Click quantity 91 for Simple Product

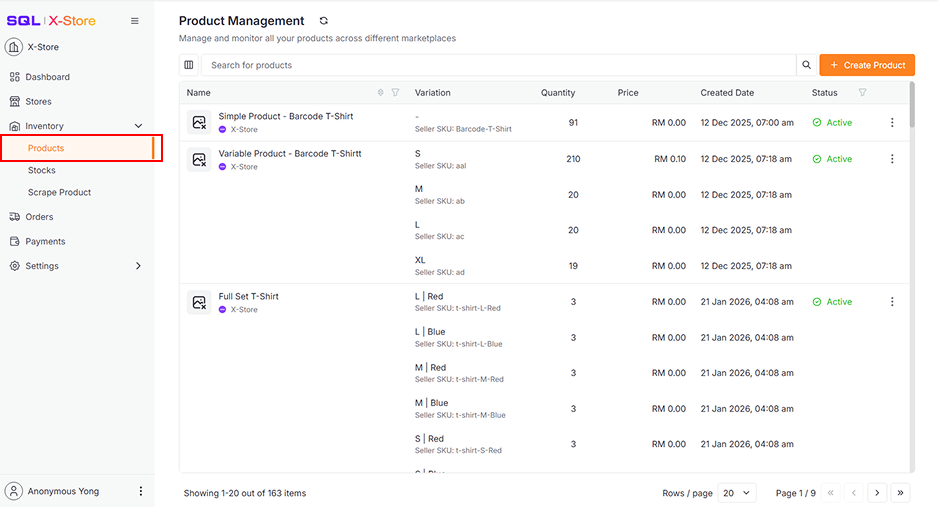pos(573,123)
